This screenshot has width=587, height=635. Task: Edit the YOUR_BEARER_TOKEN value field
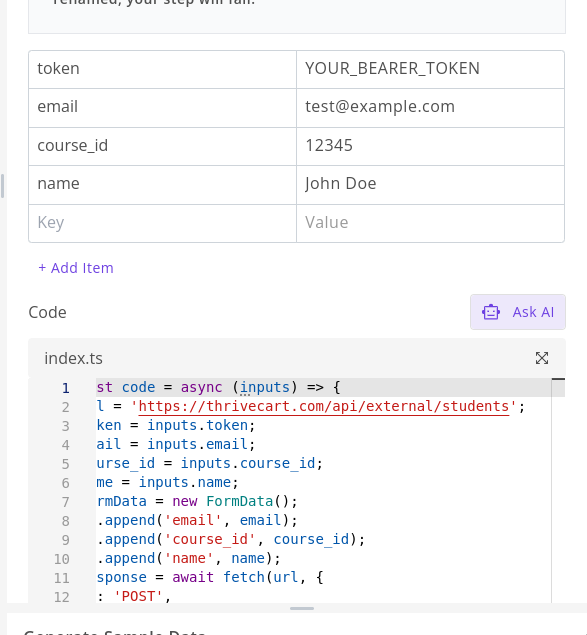pyautogui.click(x=430, y=69)
